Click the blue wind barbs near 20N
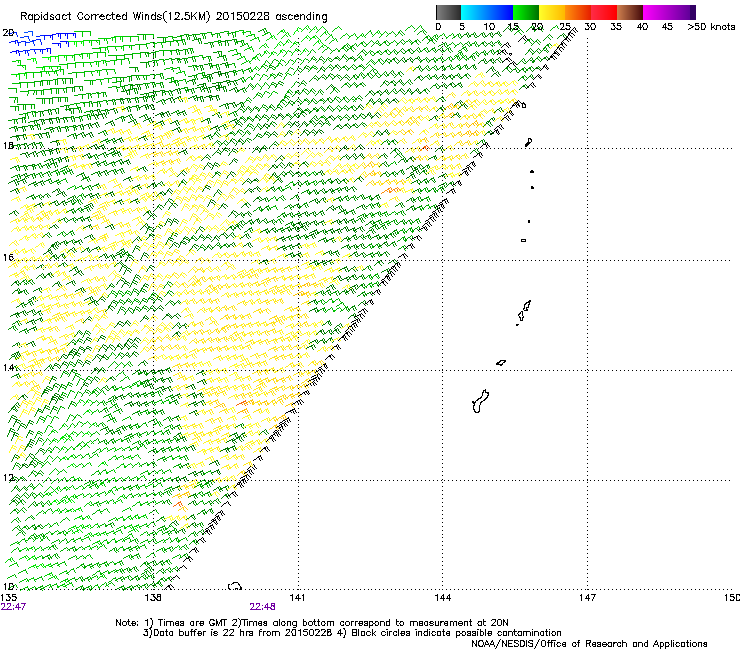 tap(42, 42)
